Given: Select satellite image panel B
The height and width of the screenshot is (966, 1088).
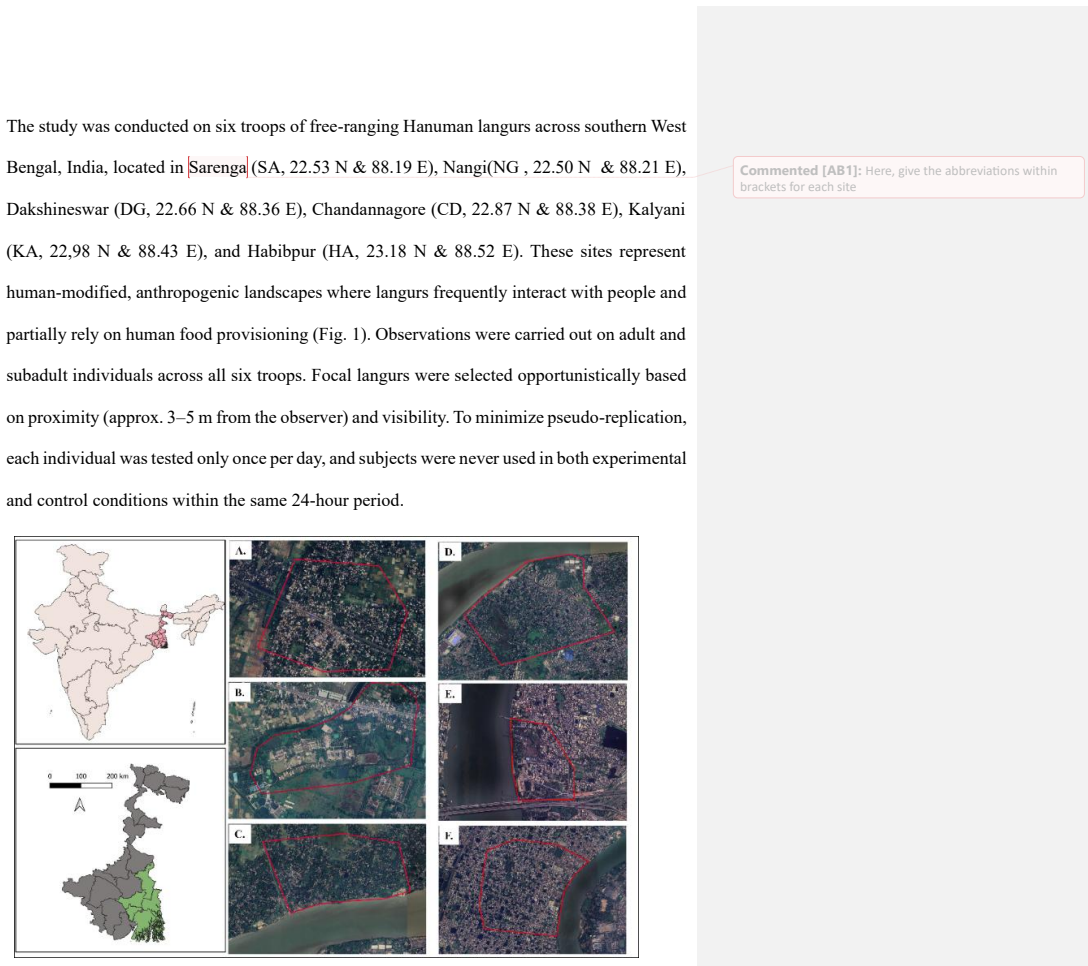Looking at the screenshot, I should click(x=327, y=750).
